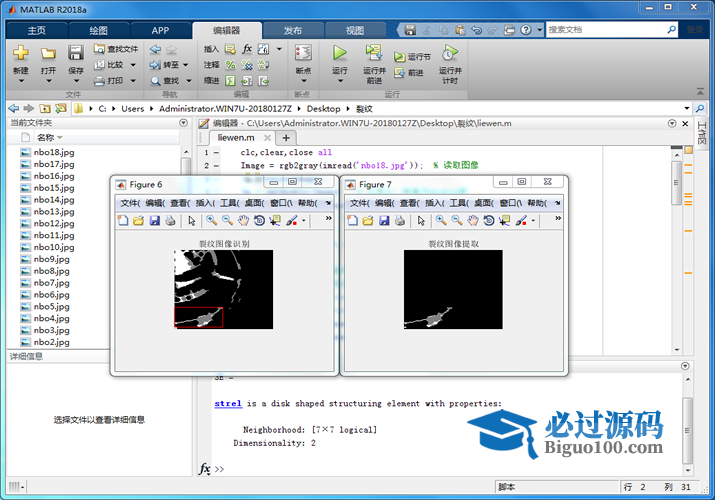Toggle the Pan hand tool in Figure 7
This screenshot has width=715, height=500.
(473, 220)
